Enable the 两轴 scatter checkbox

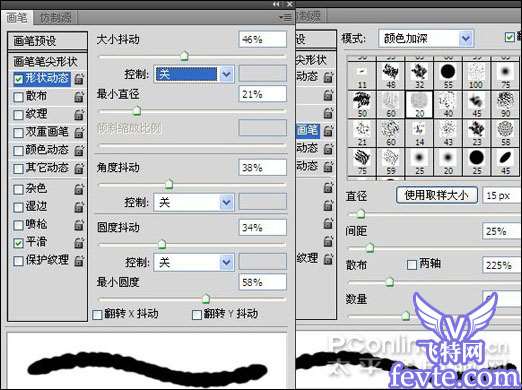pyautogui.click(x=412, y=265)
